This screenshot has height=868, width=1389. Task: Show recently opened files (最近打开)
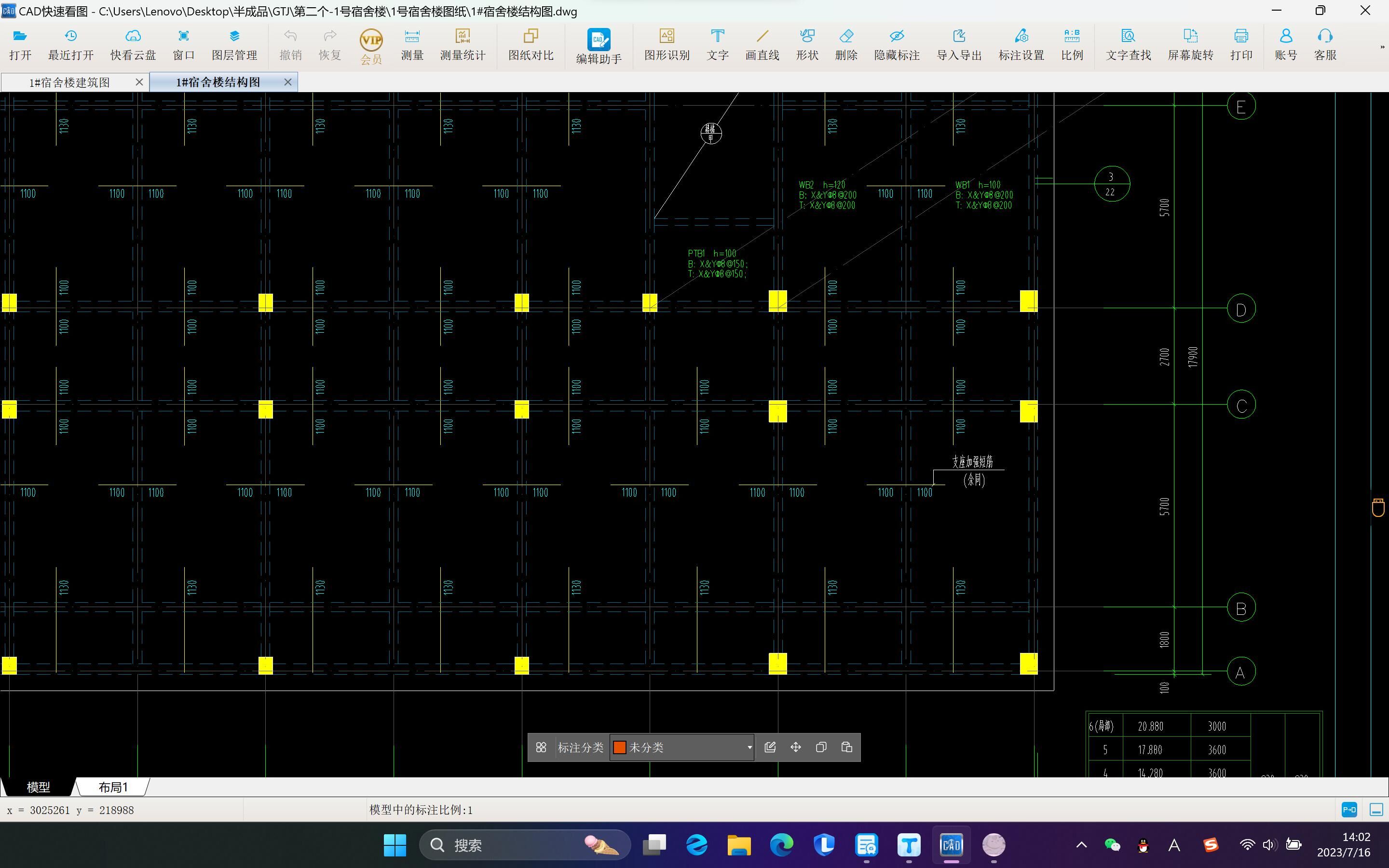pyautogui.click(x=70, y=45)
